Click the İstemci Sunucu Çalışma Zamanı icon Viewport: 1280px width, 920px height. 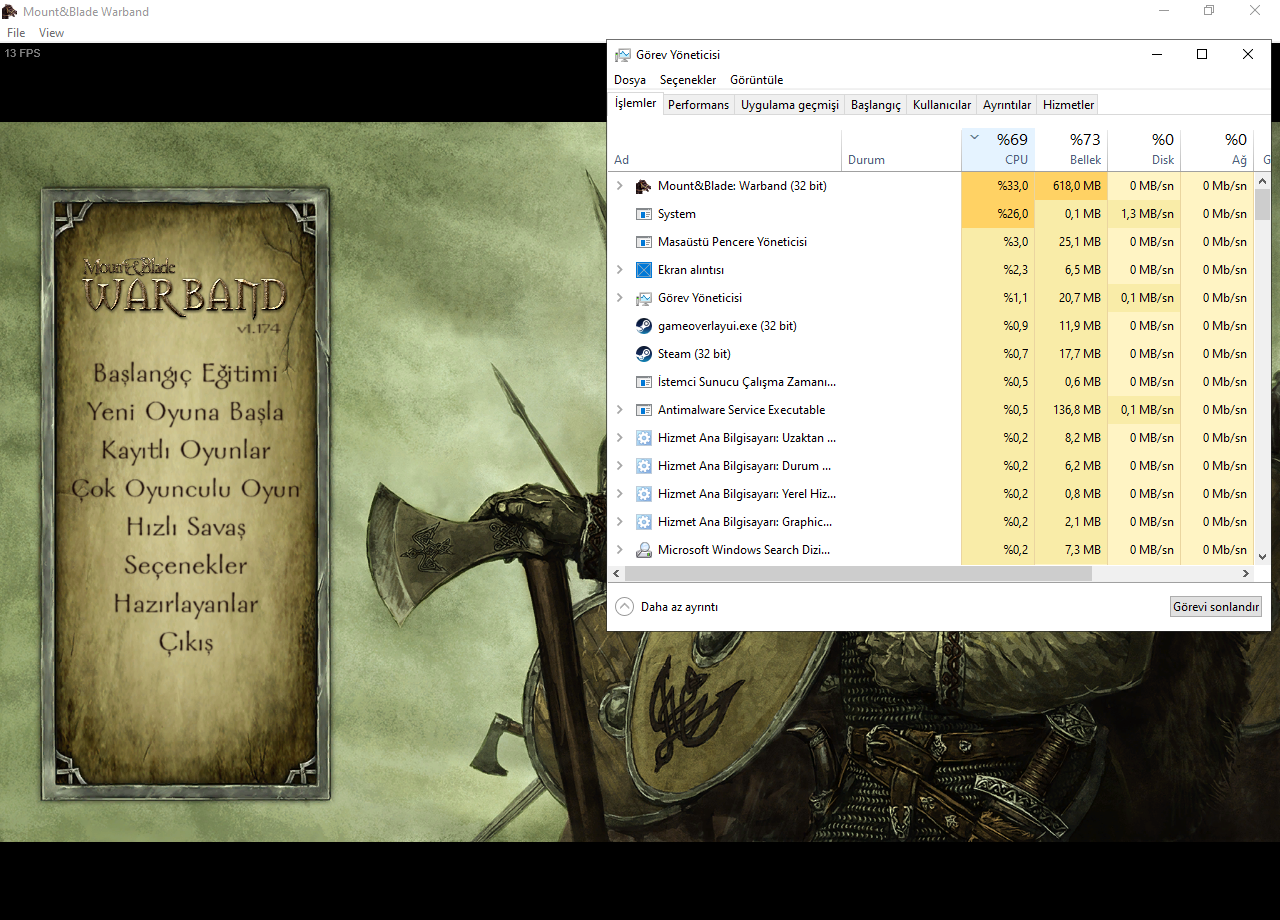pyautogui.click(x=644, y=382)
